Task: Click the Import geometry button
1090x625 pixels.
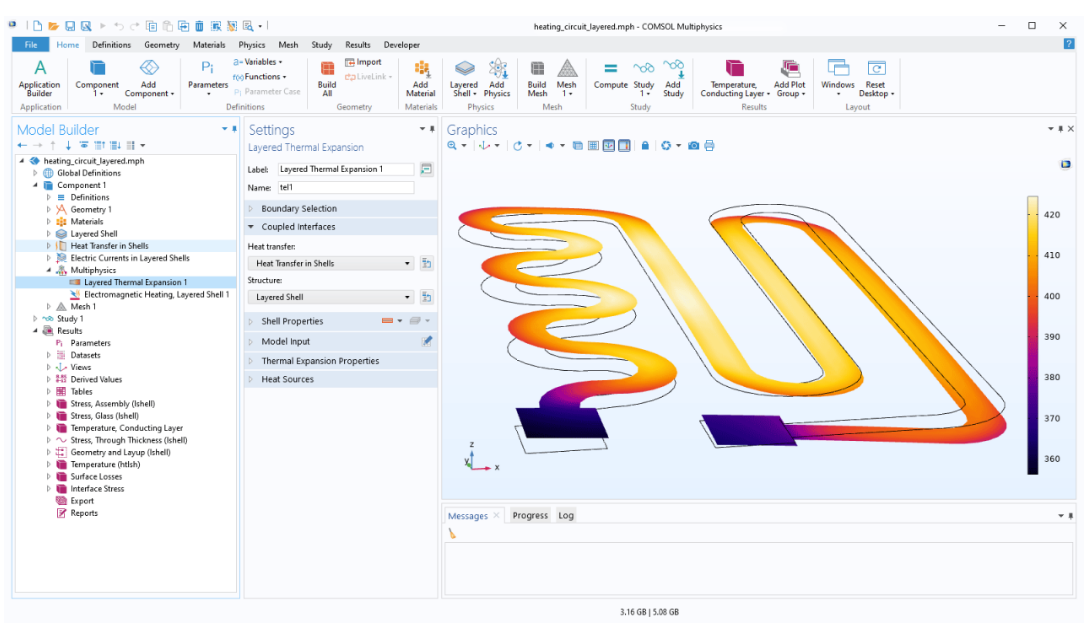Action: click(364, 62)
